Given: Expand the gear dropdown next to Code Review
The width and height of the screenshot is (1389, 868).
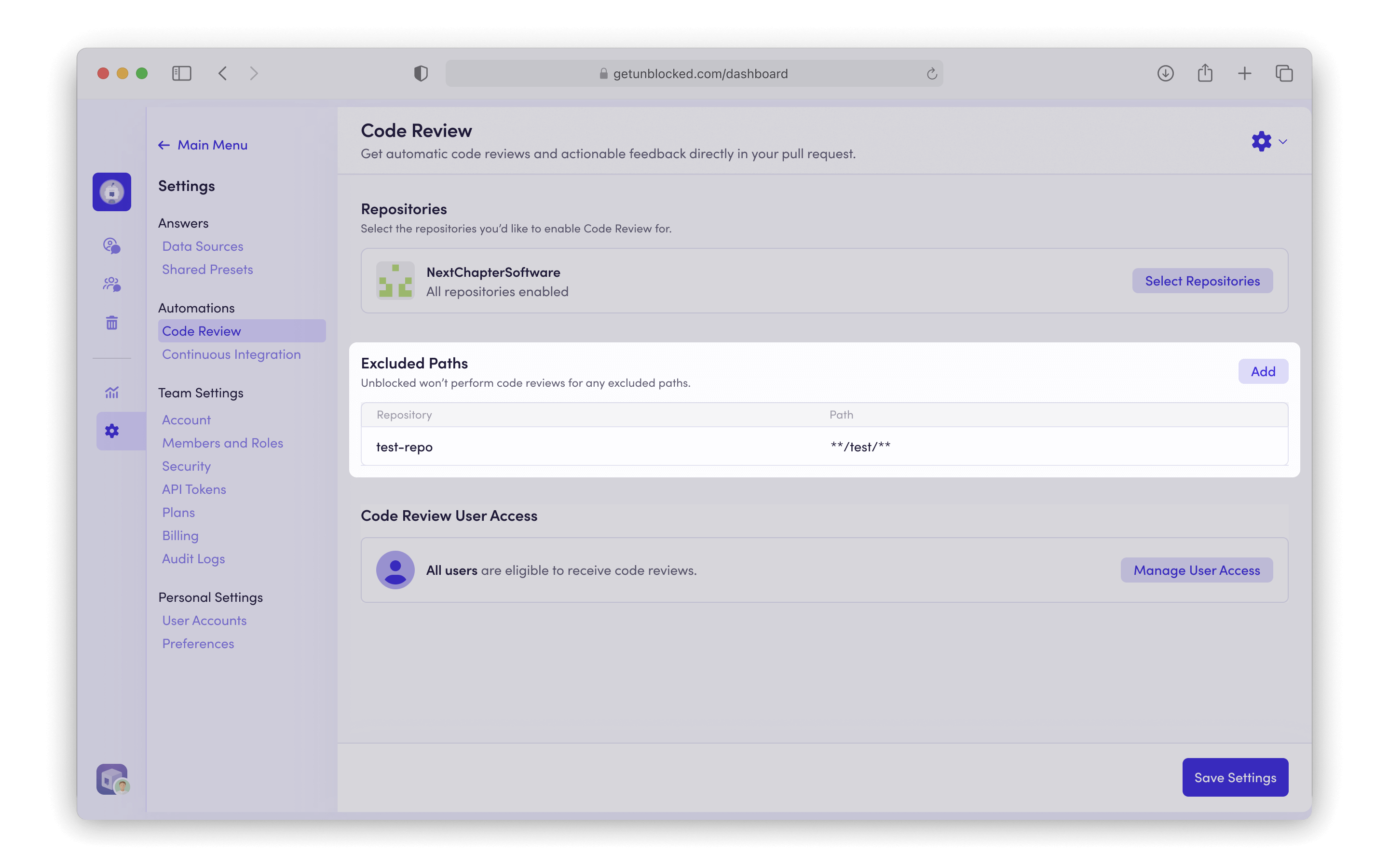Looking at the screenshot, I should pos(1269,141).
